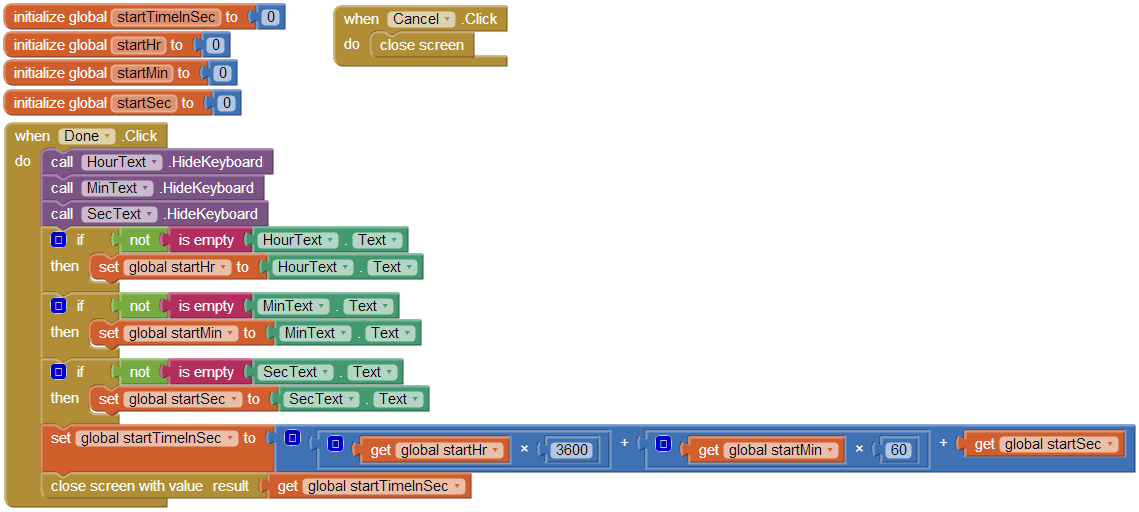The width and height of the screenshot is (1139, 512).
Task: Open the Text property dropdown in the SecText is-empty check
Action: pyautogui.click(x=373, y=372)
